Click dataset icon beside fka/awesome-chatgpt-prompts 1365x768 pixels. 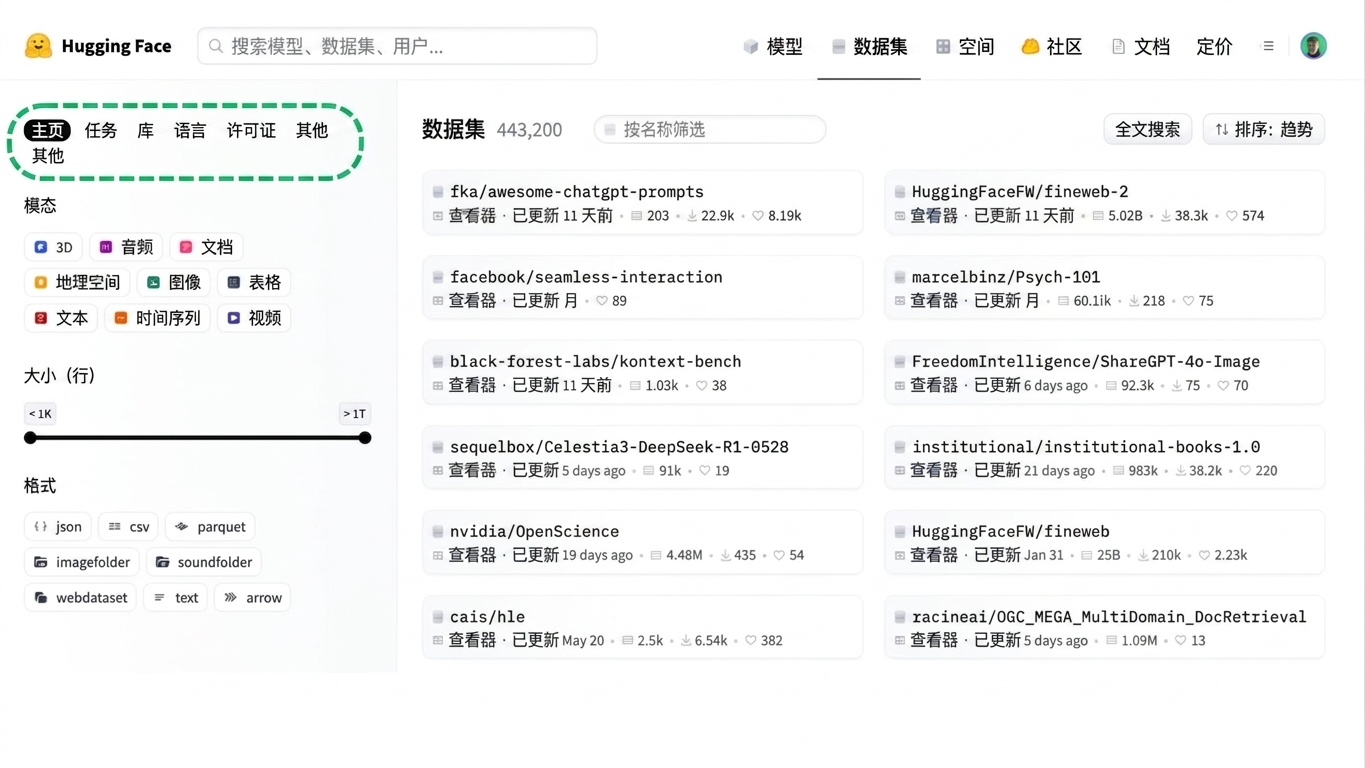(x=438, y=192)
